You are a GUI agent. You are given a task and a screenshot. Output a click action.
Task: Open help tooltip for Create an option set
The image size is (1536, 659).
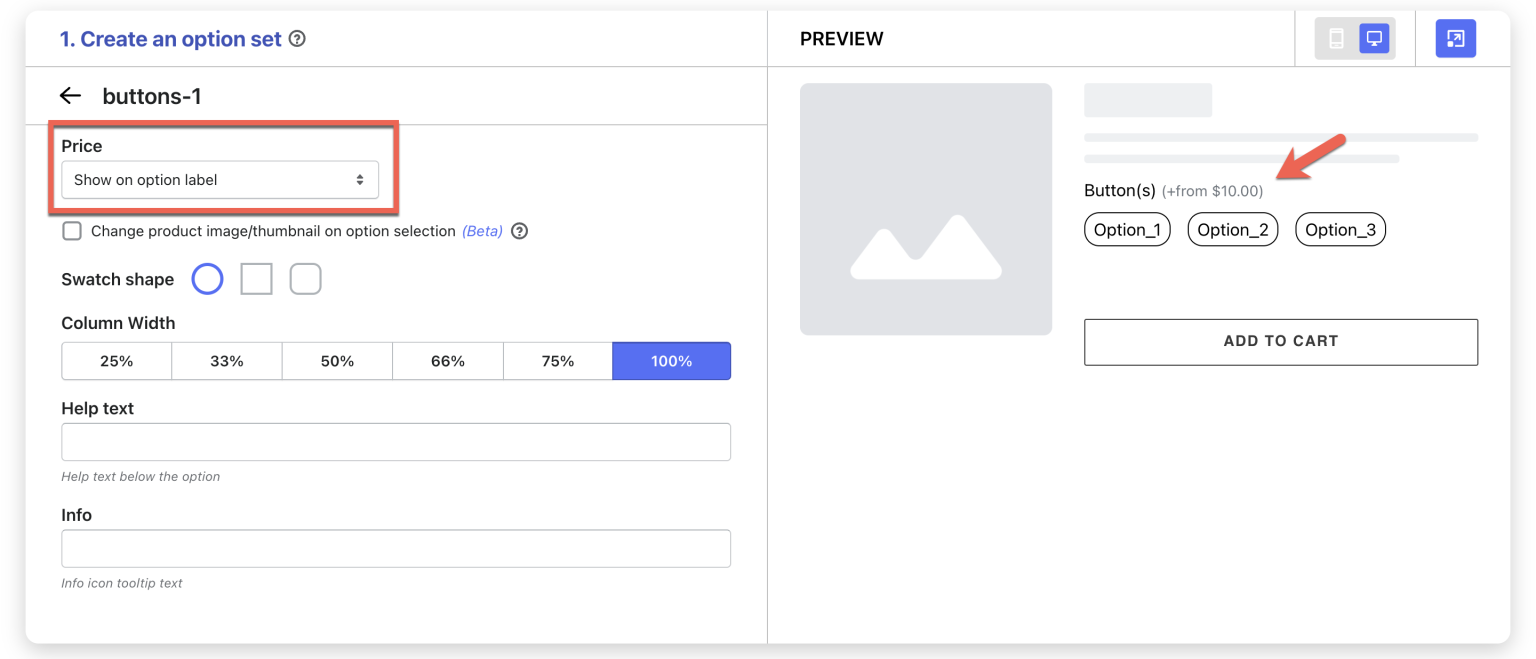tap(296, 38)
